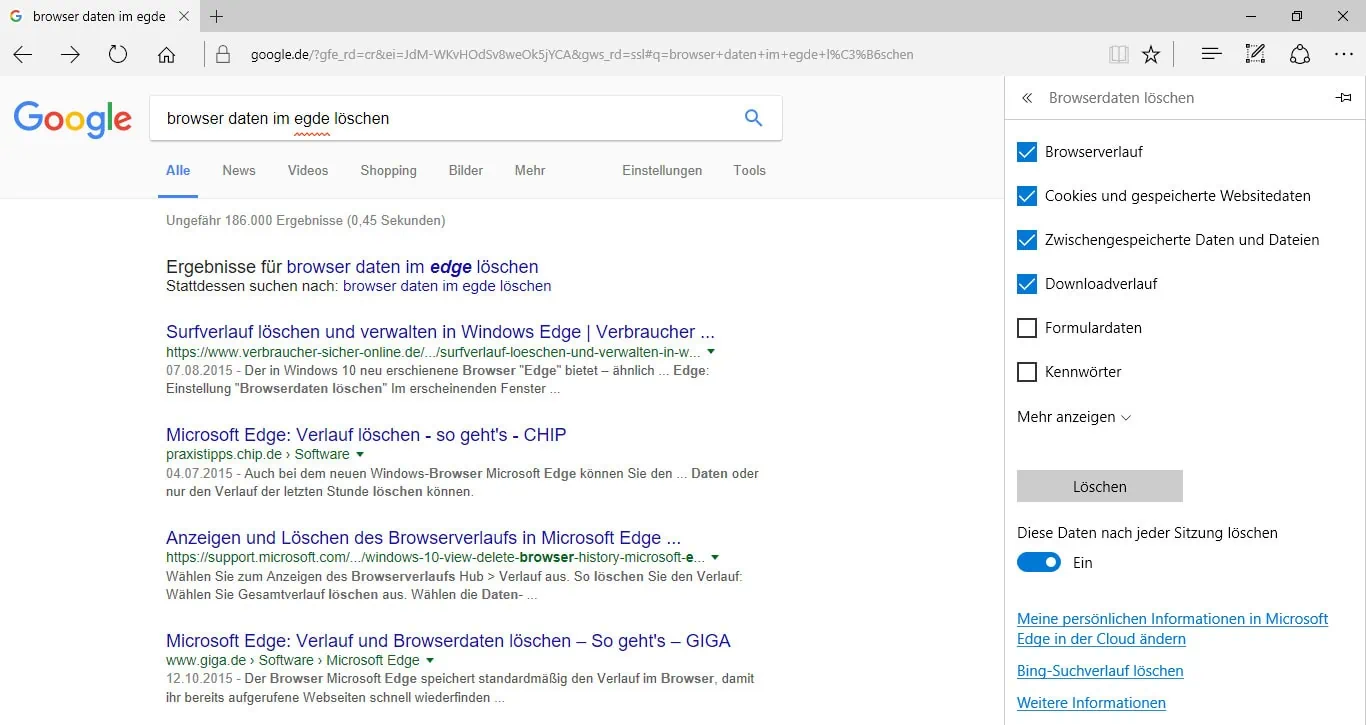The image size is (1366, 725).
Task: Open Surfverlauf löschen und verwalten result
Action: [440, 332]
